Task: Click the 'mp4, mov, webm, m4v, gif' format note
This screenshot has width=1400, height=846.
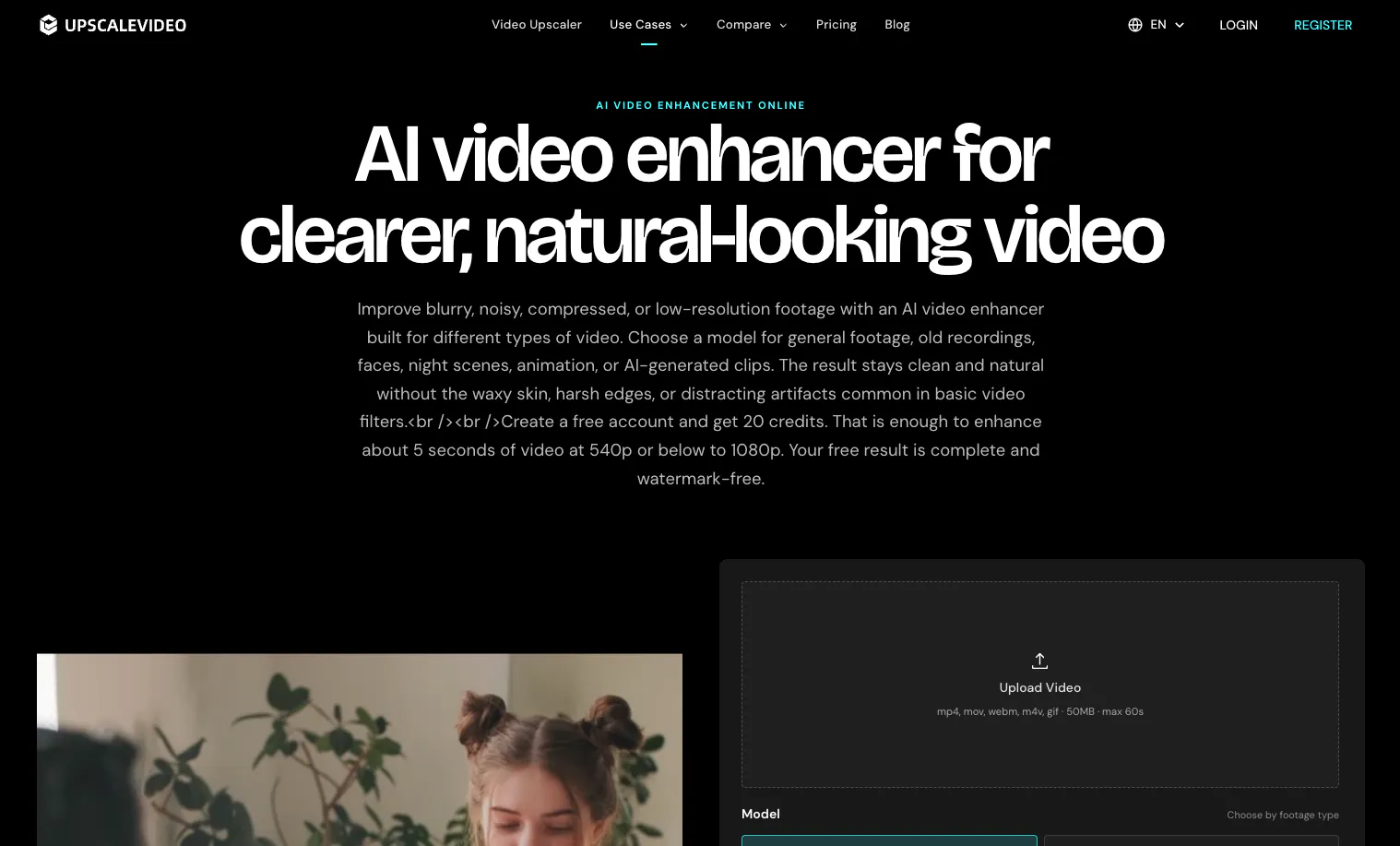Action: point(1040,711)
